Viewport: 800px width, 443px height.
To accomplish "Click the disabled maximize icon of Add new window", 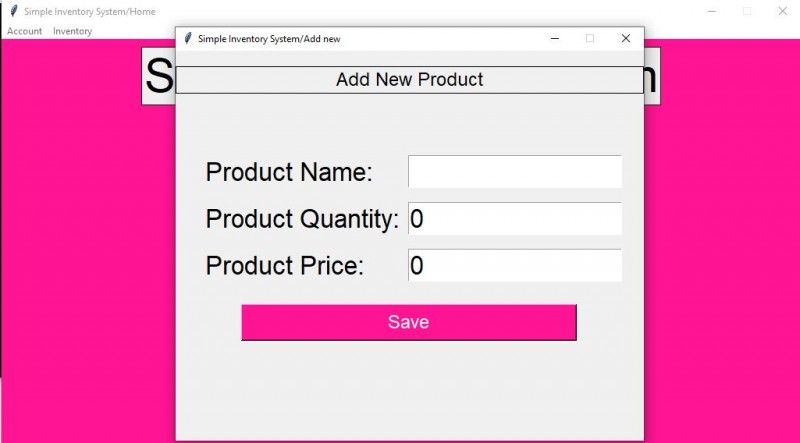I will click(x=590, y=38).
